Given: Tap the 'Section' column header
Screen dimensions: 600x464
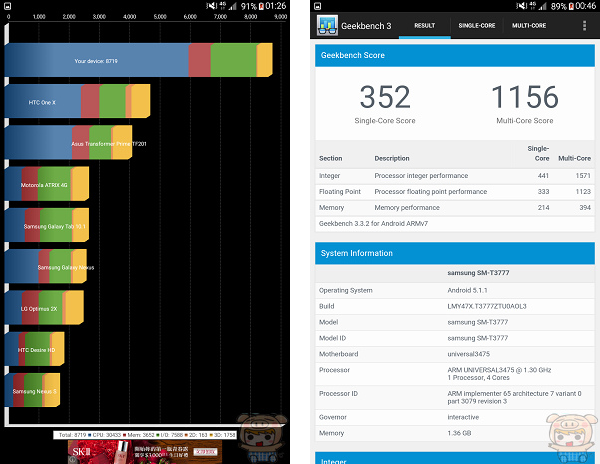Looking at the screenshot, I should (331, 158).
